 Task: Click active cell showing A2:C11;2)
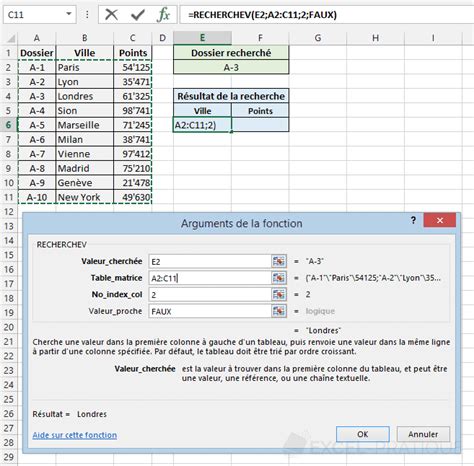(202, 125)
